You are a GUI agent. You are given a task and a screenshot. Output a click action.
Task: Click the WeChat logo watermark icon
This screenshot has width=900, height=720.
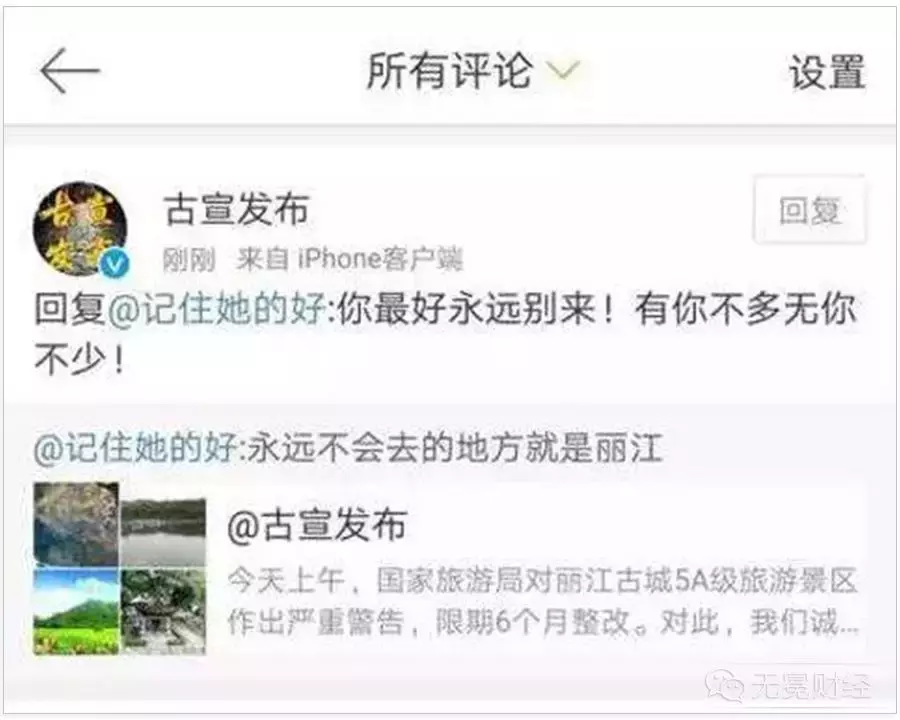(x=724, y=685)
